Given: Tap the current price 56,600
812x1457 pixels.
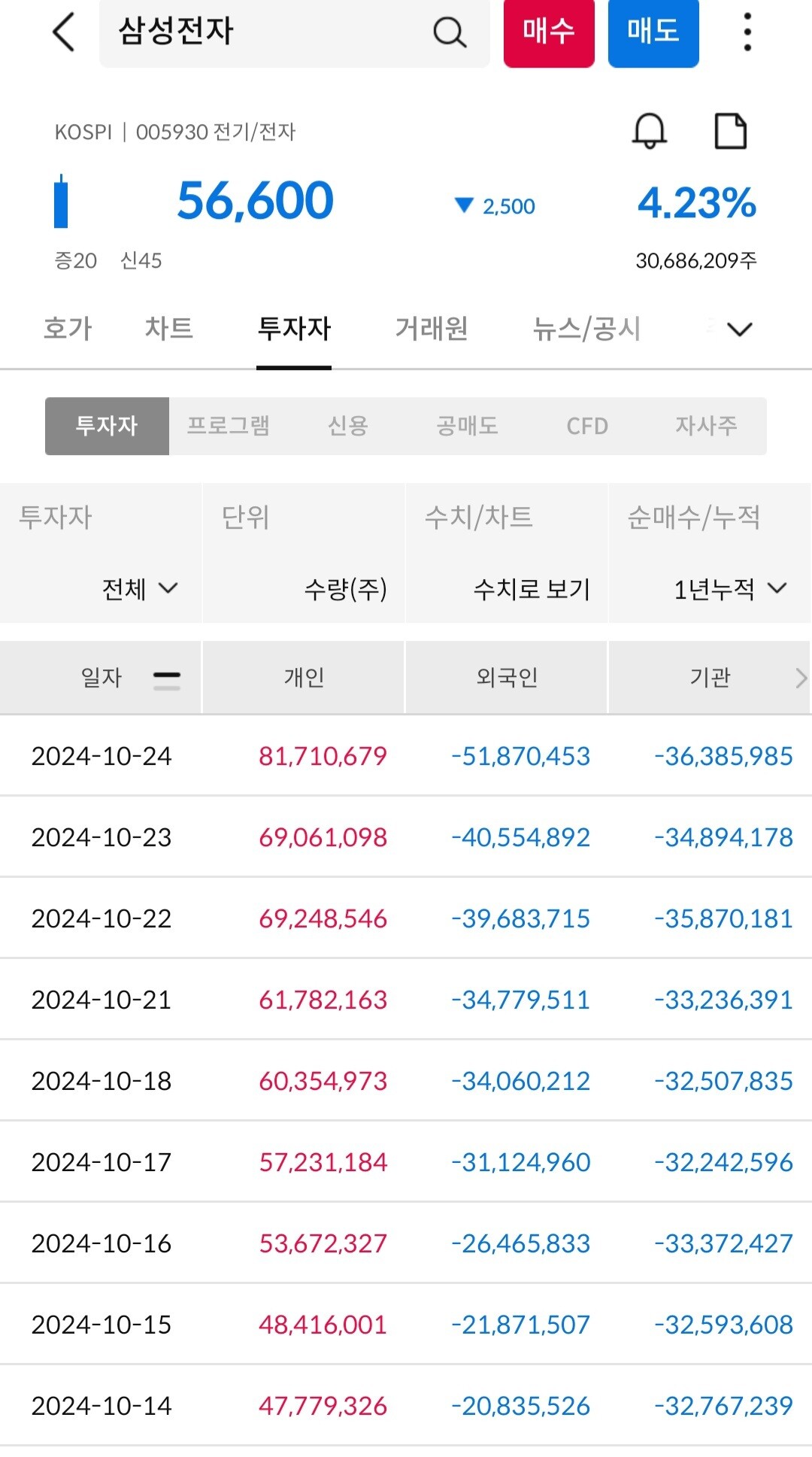Looking at the screenshot, I should [255, 201].
